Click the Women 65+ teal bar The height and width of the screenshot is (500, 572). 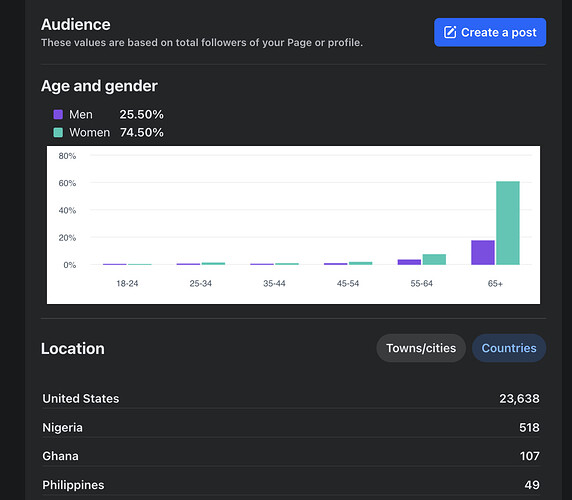click(508, 223)
